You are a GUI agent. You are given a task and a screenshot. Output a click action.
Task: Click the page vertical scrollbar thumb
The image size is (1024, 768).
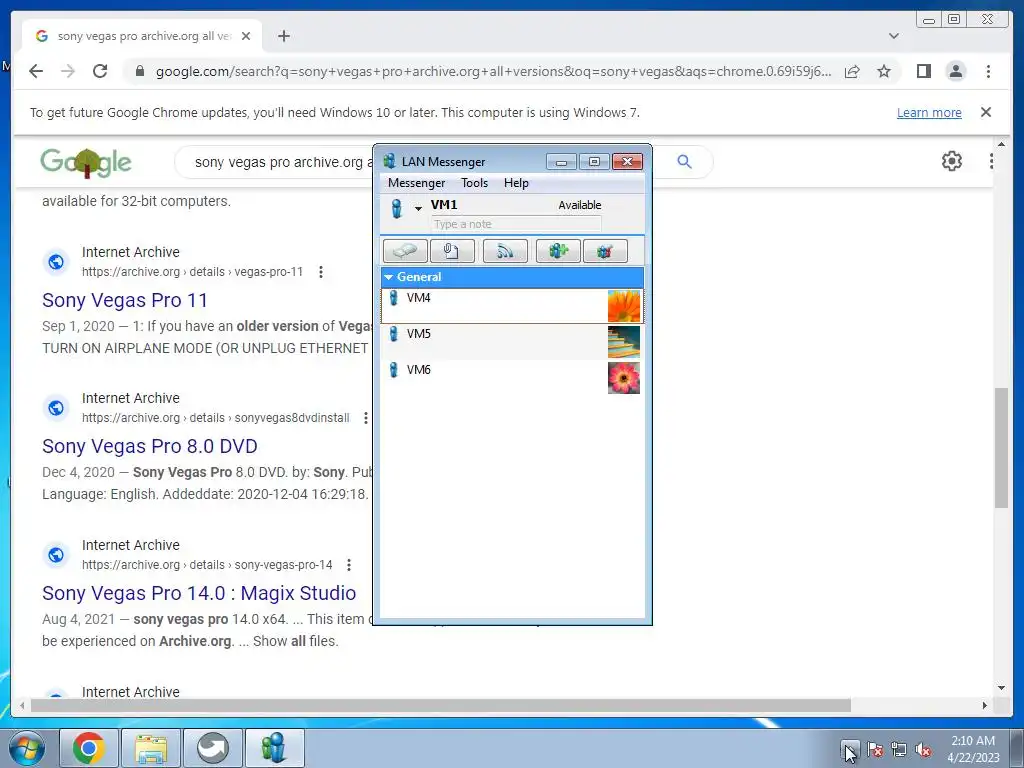point(1002,447)
